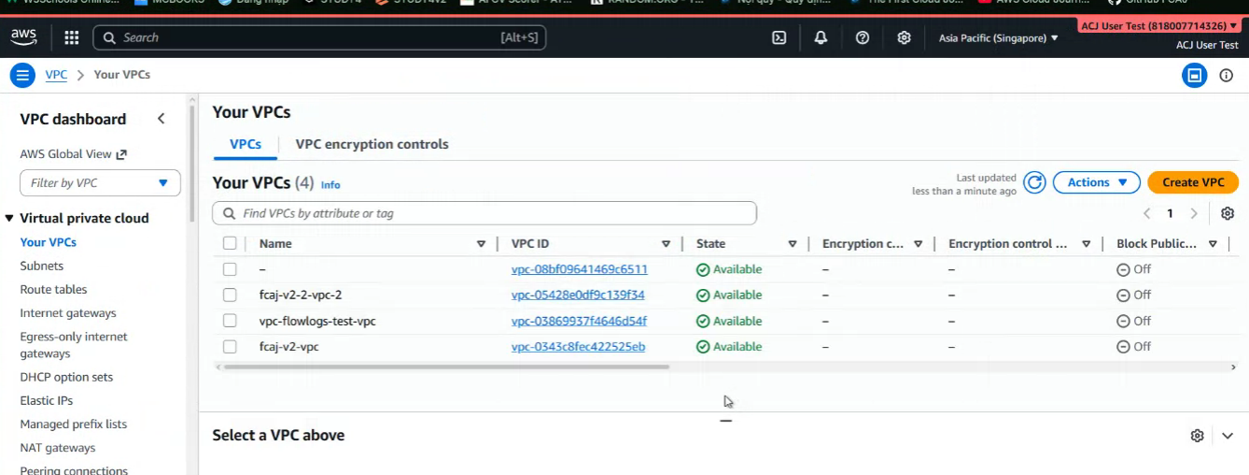Open the vpc-05428e0df9c139f34 link

click(578, 295)
